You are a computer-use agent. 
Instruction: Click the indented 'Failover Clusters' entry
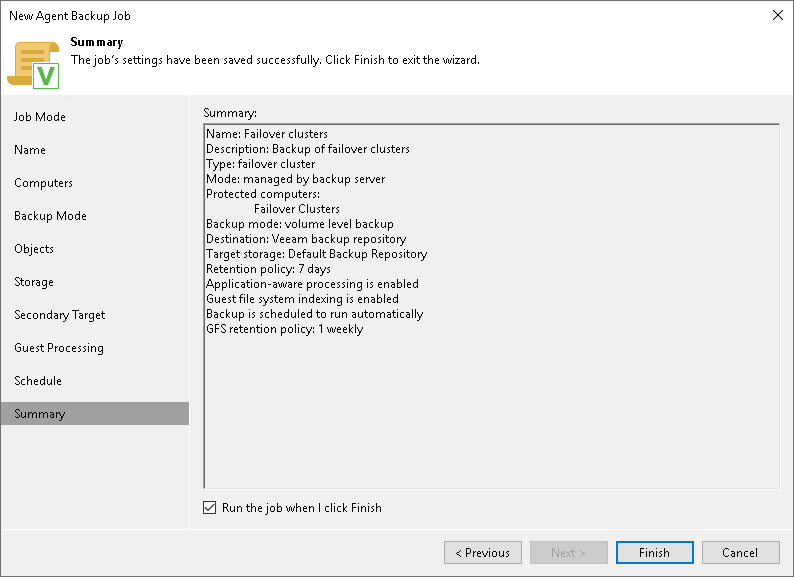click(x=297, y=209)
